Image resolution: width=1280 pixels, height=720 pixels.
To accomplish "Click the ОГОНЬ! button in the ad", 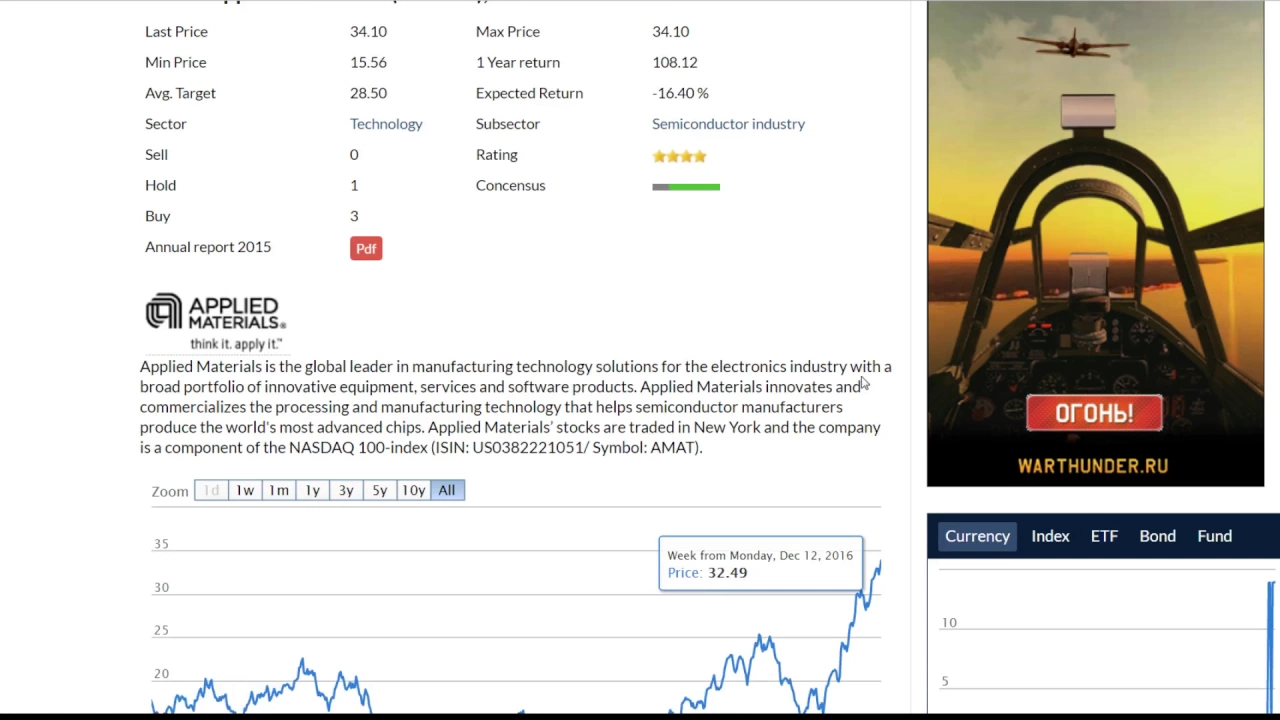I will [1094, 413].
